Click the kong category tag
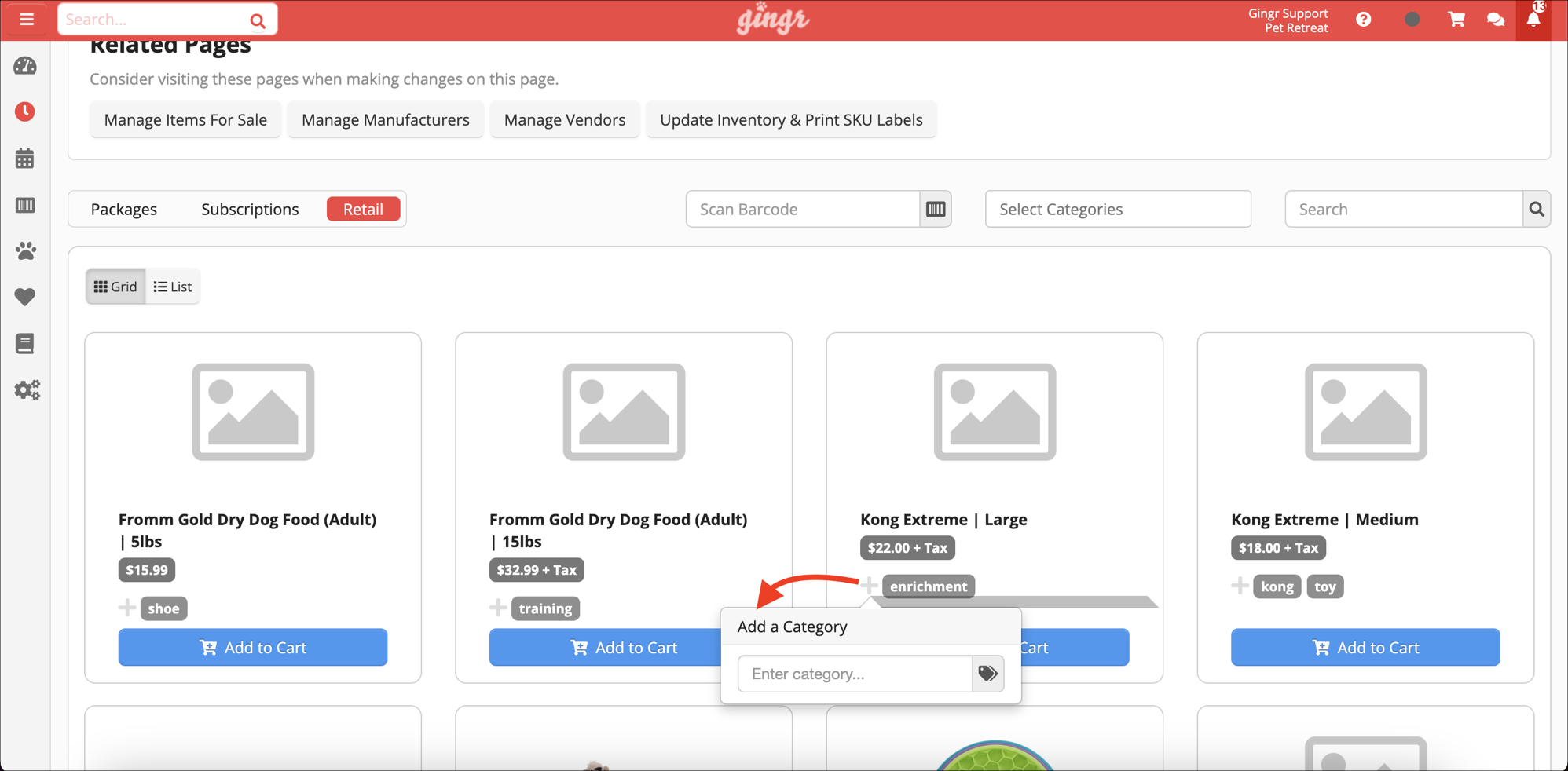This screenshot has width=1568, height=771. tap(1277, 586)
